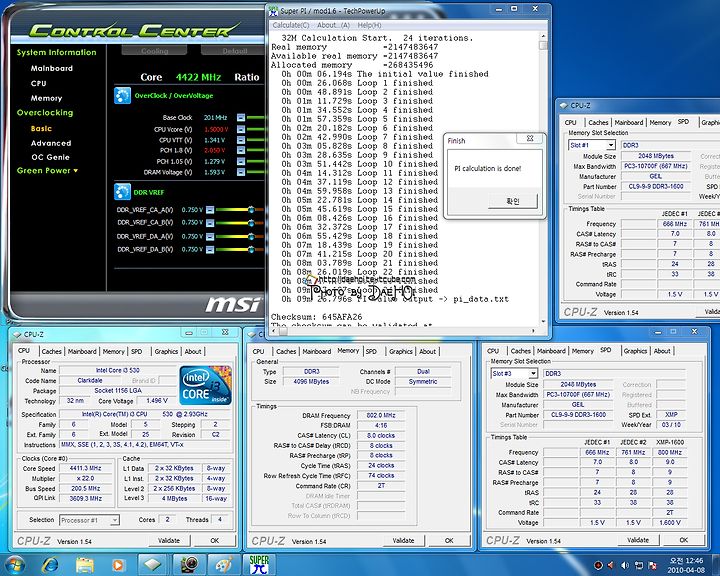Click the volume speaker tray icon
The height and width of the screenshot is (576, 720).
pos(625,565)
